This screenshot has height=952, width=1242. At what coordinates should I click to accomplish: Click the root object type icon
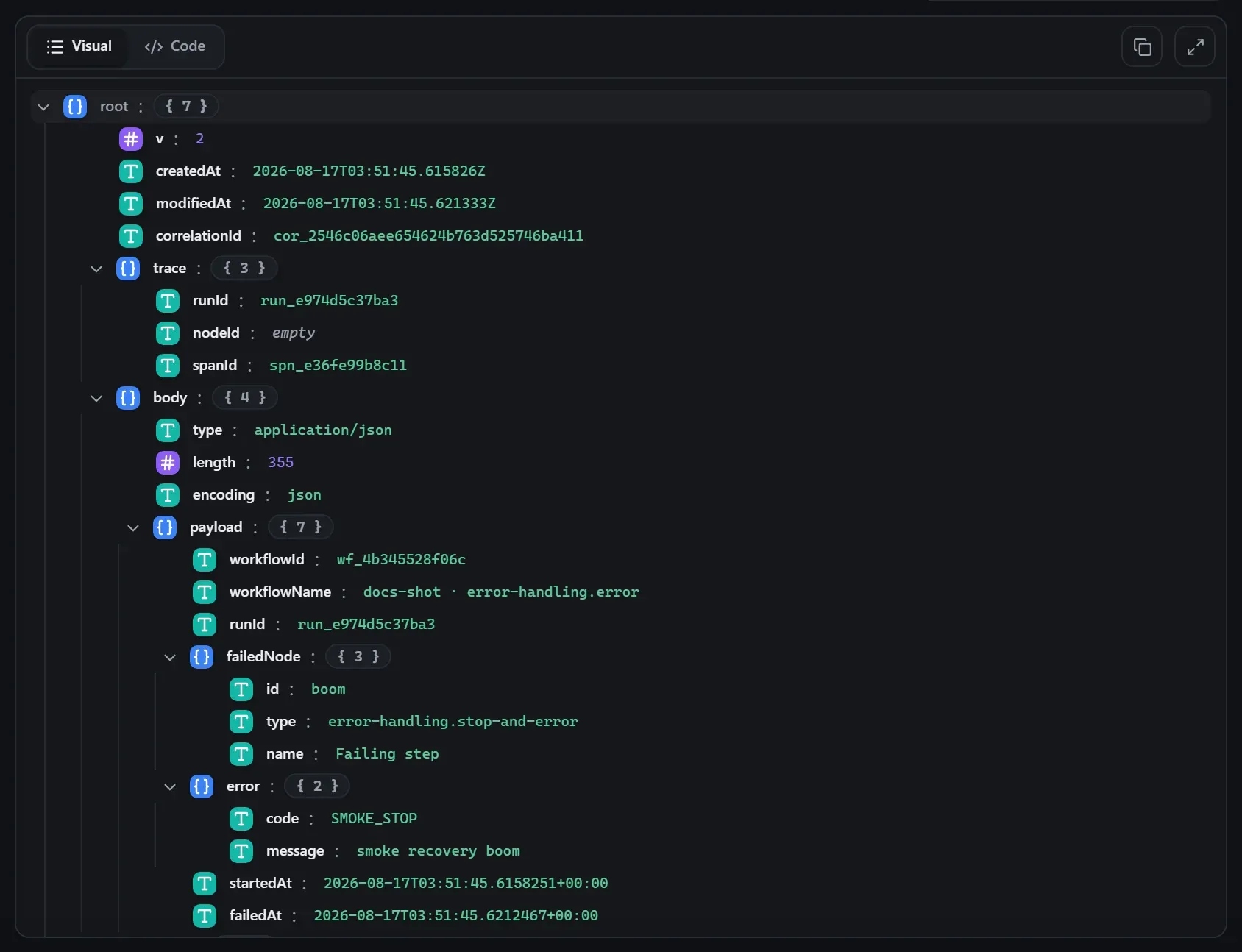tap(75, 107)
